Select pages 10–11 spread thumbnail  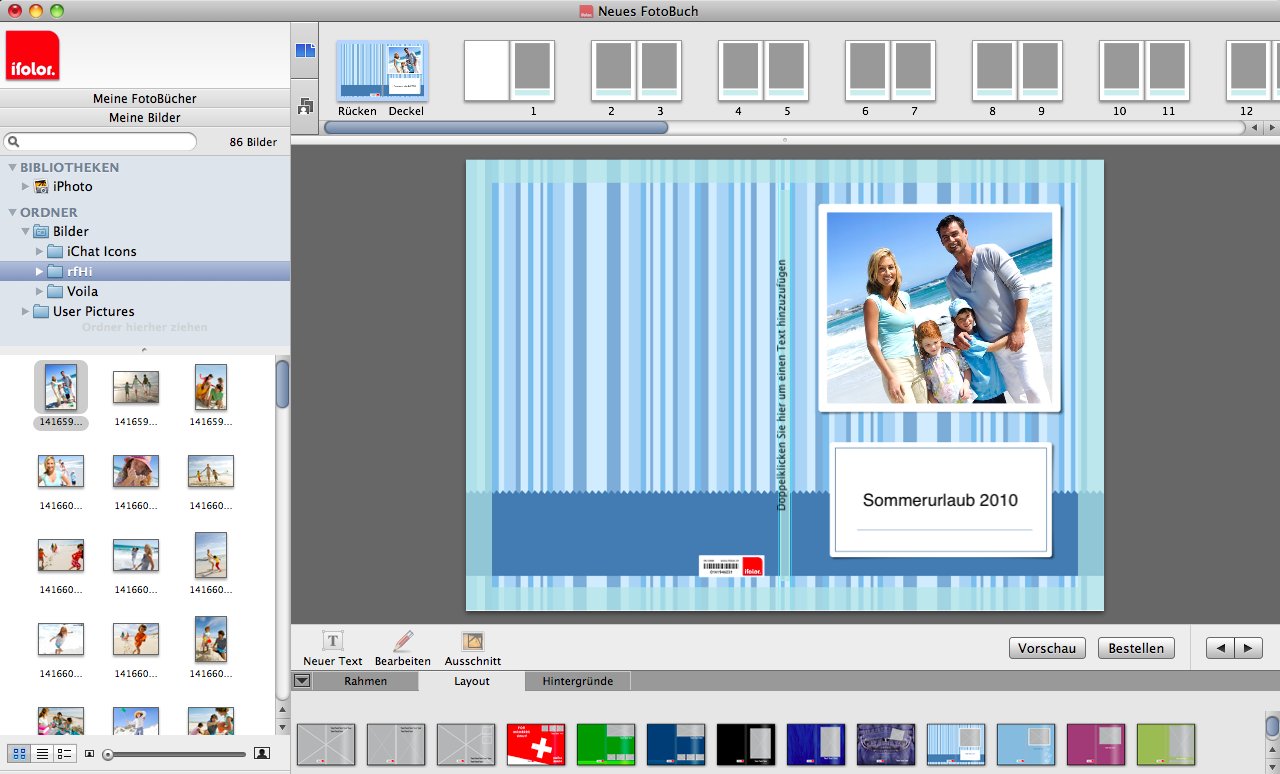point(1144,71)
